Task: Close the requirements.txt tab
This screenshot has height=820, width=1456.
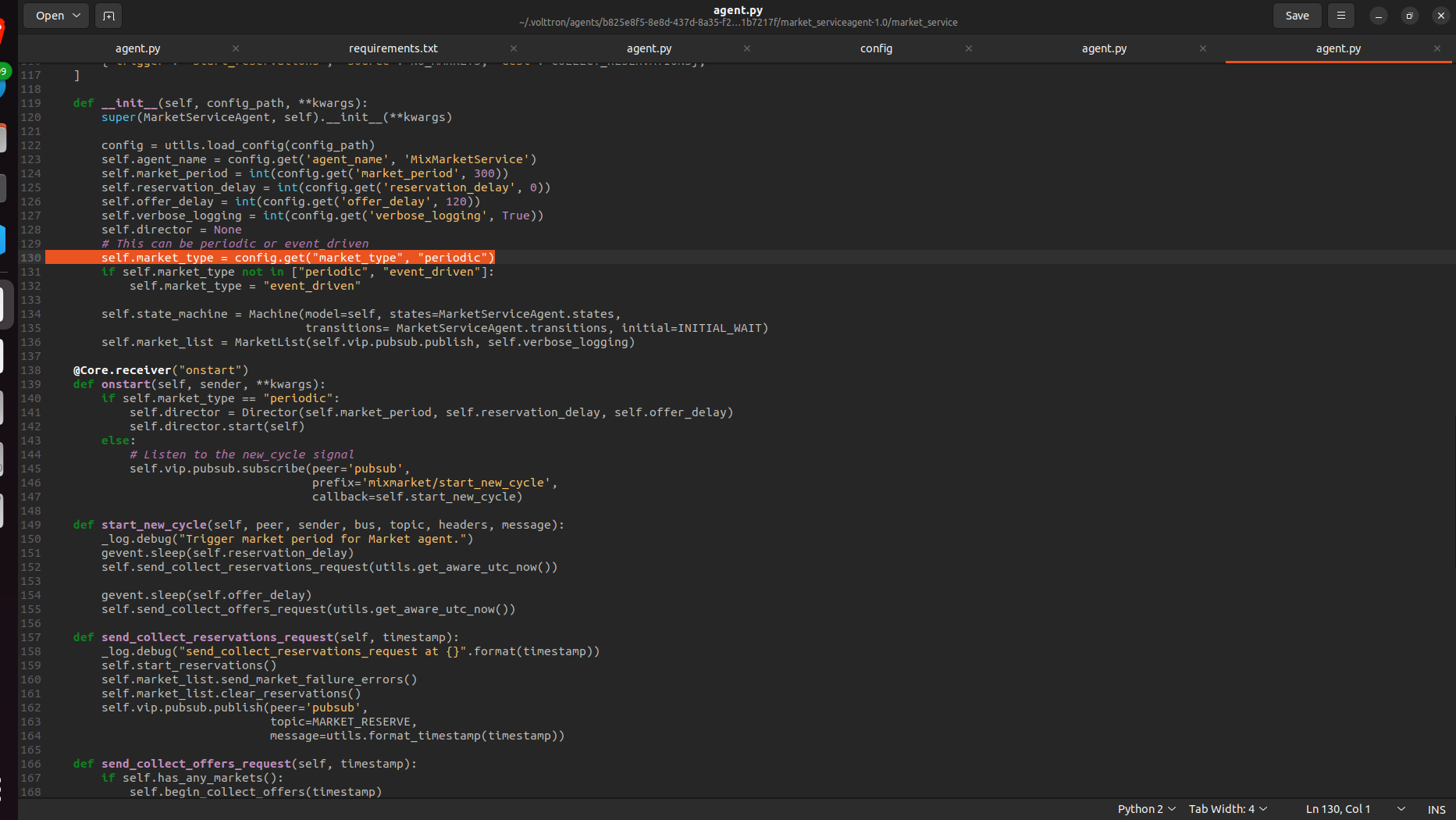Action: point(514,48)
